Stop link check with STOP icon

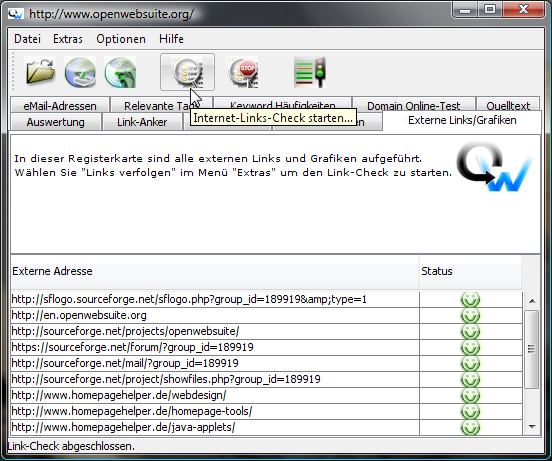[x=243, y=72]
